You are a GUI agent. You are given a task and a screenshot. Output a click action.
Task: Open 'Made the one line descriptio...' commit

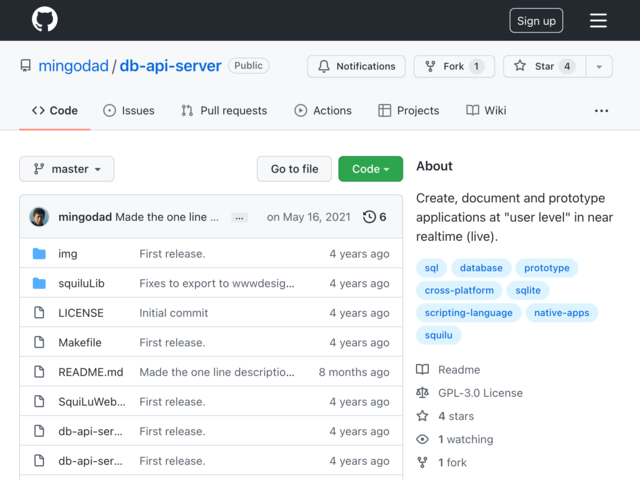point(217,372)
